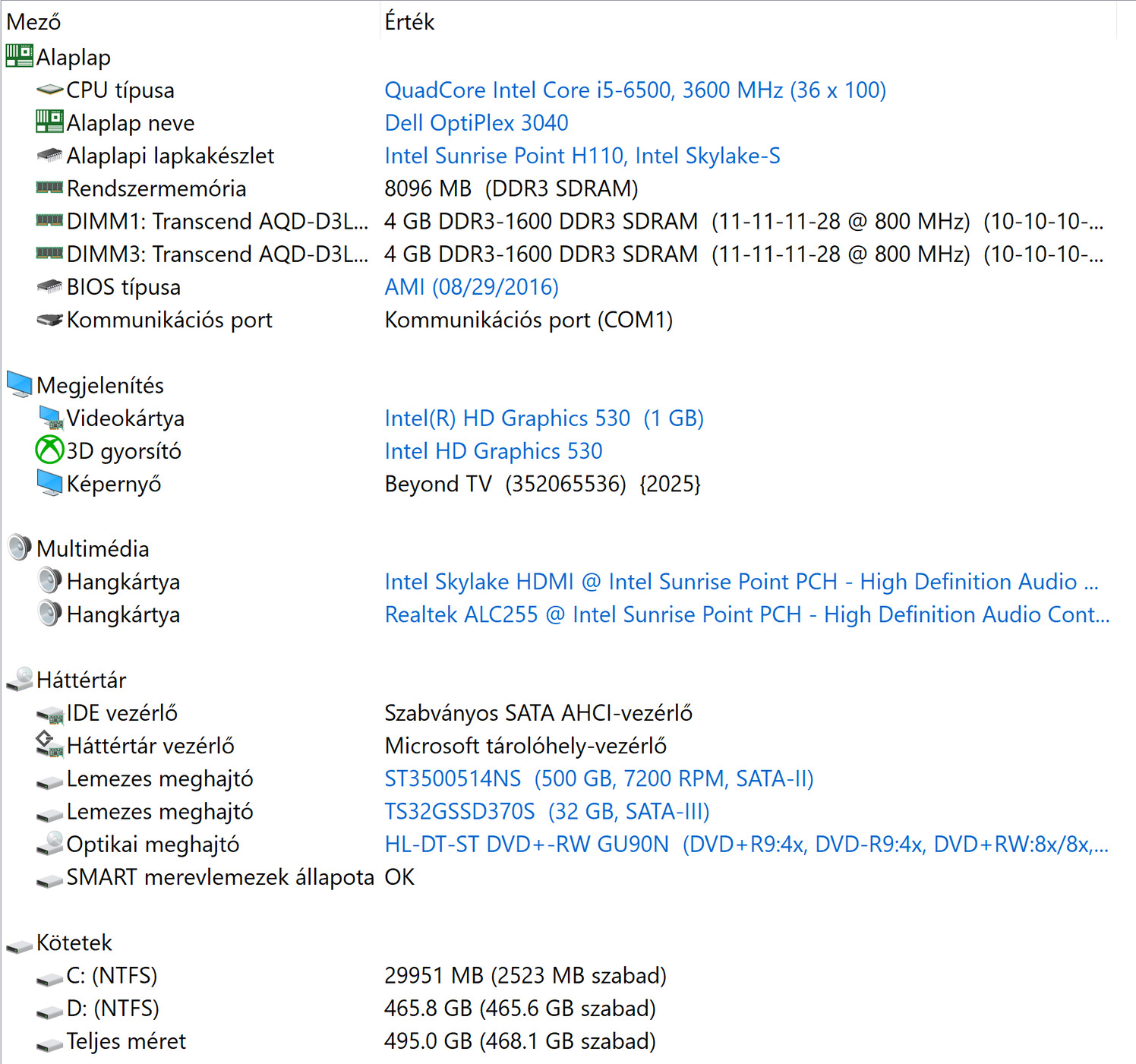This screenshot has width=1136, height=1064.
Task: Select the Alaplap neve motherboard icon
Action: pyautogui.click(x=49, y=122)
